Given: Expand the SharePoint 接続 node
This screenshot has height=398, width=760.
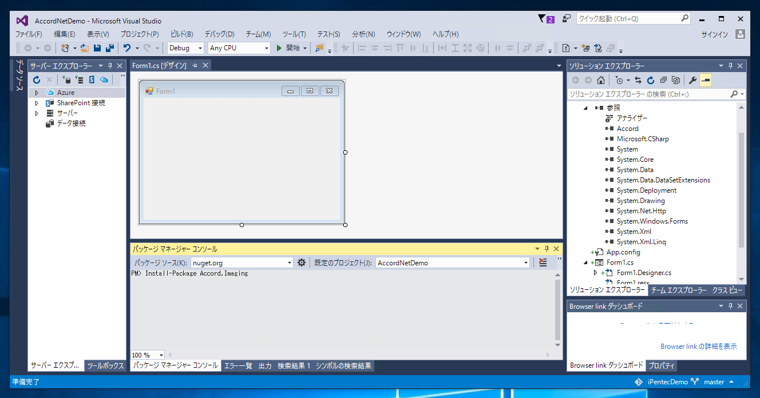Looking at the screenshot, I should pos(36,103).
